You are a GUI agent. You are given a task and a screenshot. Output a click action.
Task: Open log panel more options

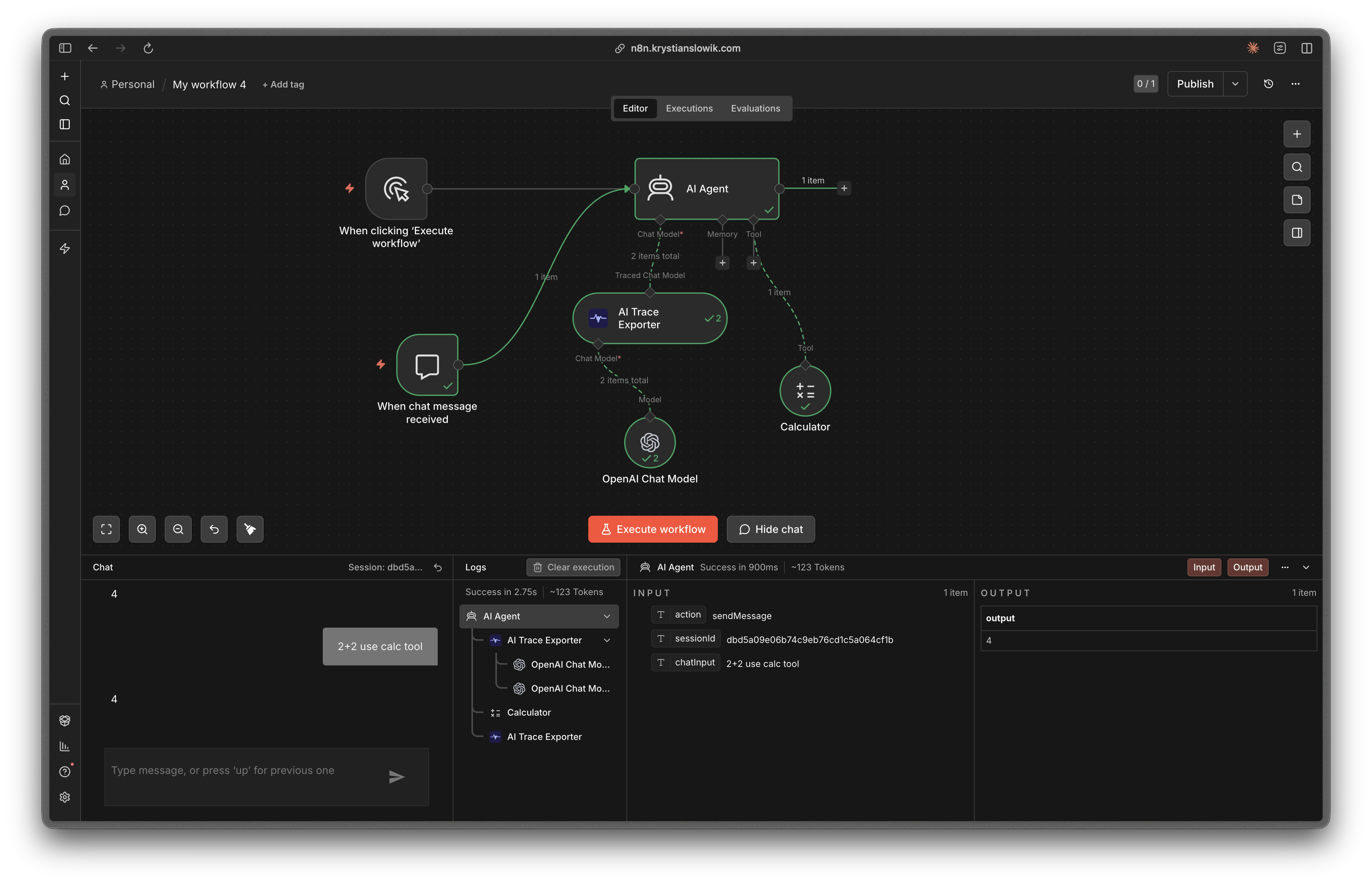tap(1285, 567)
